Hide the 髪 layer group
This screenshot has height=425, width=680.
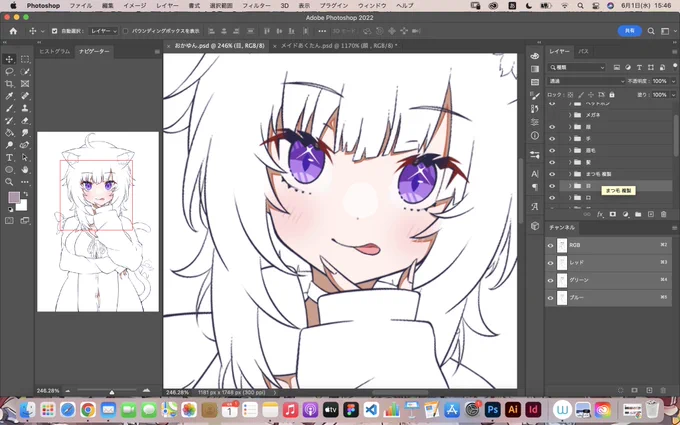552,162
